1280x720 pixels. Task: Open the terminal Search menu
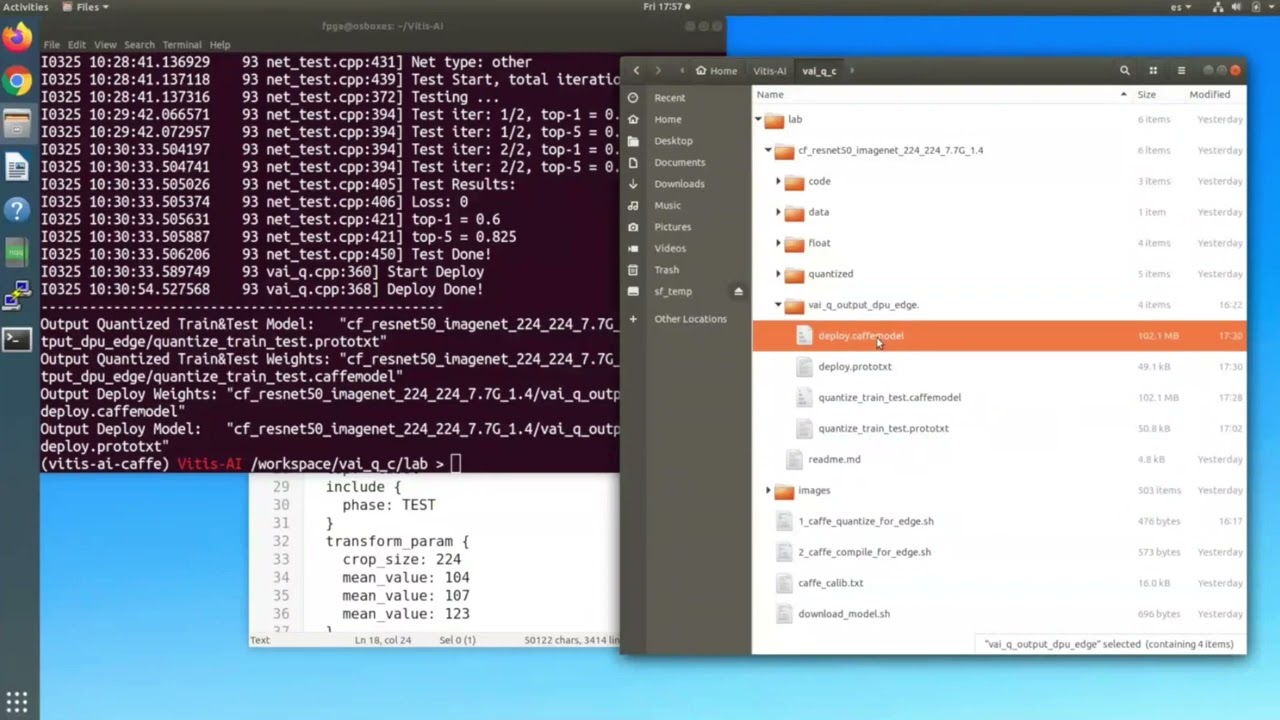click(139, 45)
